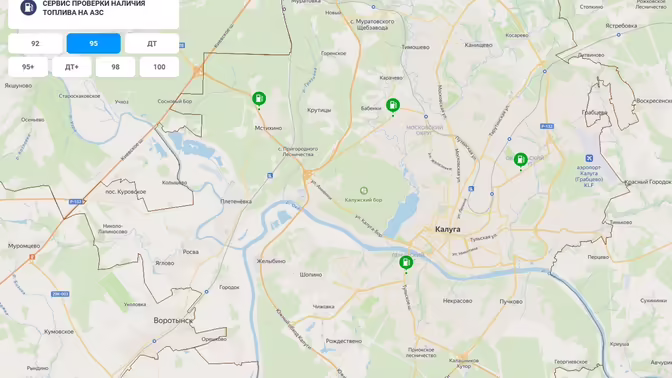Click the Воротынск town label
Screen dimensions: 672x378
click(173, 321)
